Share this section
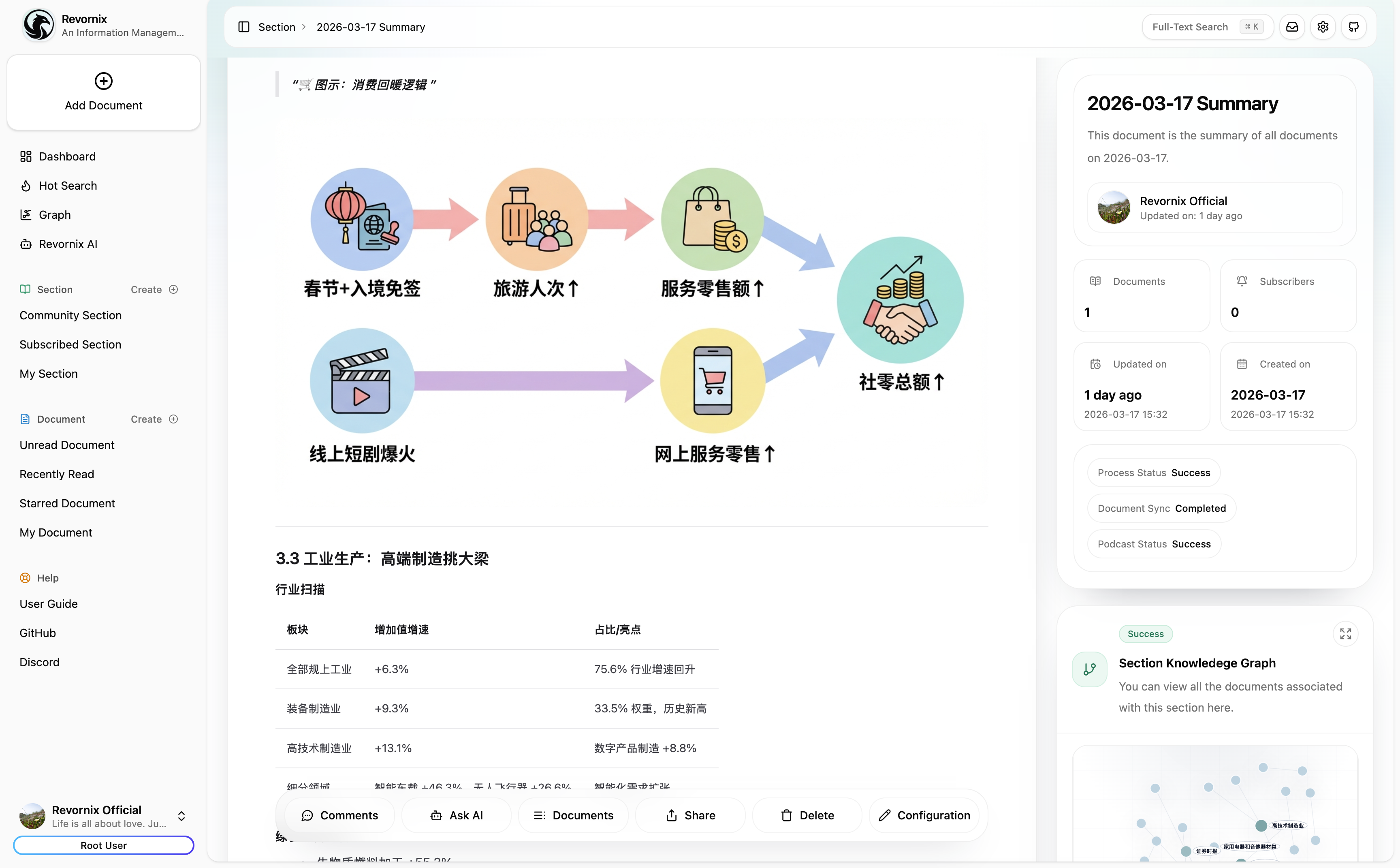The image size is (1400, 868). coord(690,815)
